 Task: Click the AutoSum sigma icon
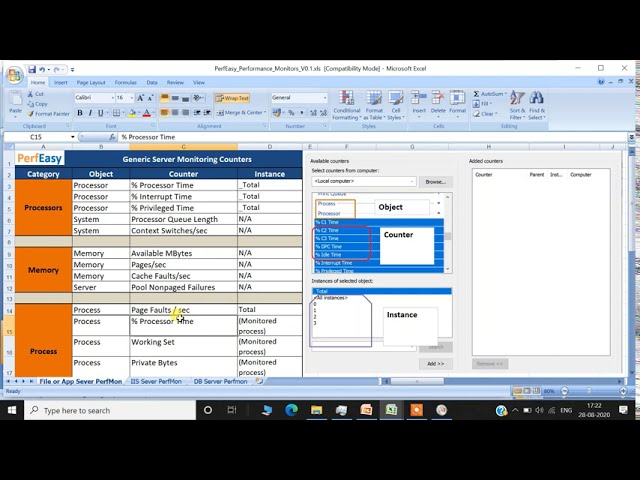pos(476,94)
